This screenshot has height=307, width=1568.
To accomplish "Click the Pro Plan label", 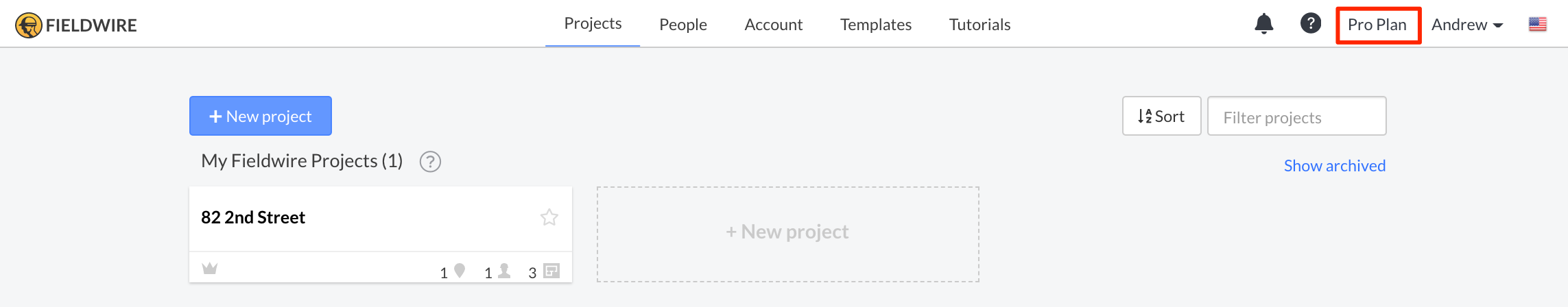I will point(1377,25).
